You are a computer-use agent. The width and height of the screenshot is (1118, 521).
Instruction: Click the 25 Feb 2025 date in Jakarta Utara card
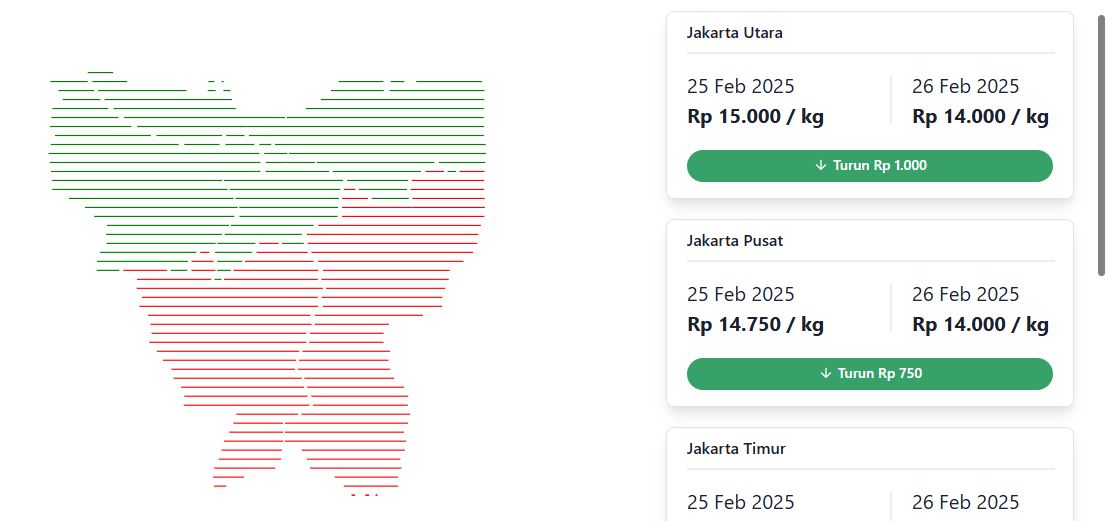741,87
